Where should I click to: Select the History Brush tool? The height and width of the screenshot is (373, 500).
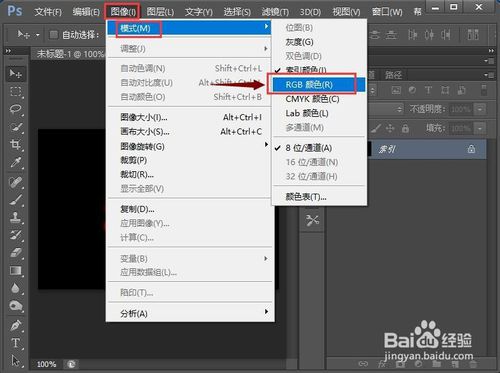(15, 235)
